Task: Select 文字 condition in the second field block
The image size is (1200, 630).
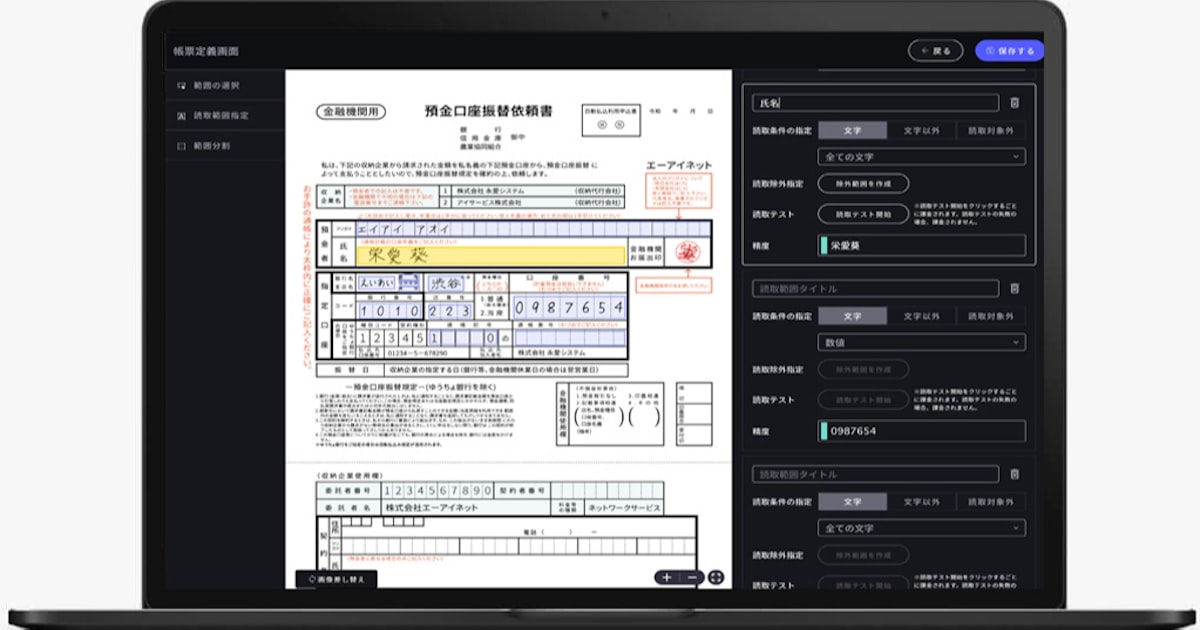Action: pyautogui.click(x=852, y=316)
